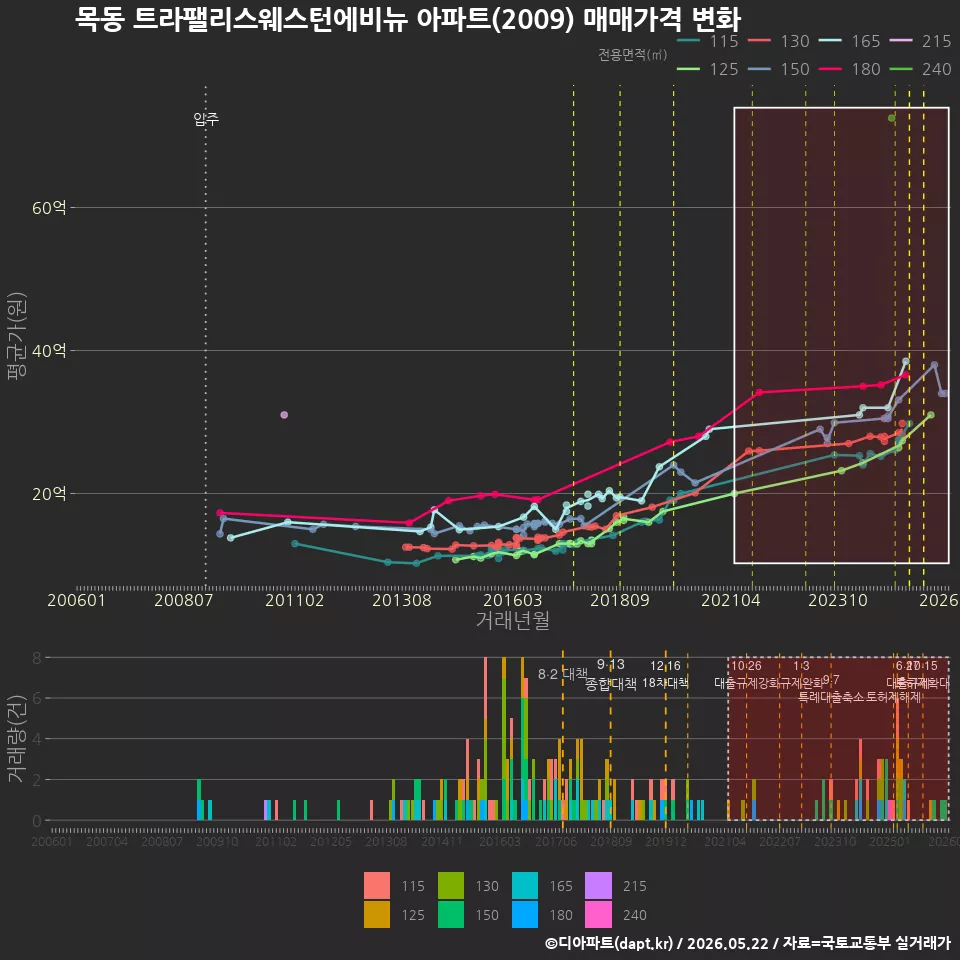960x960 pixels.
Task: Click the 125 line legend entry
Action: 708,69
